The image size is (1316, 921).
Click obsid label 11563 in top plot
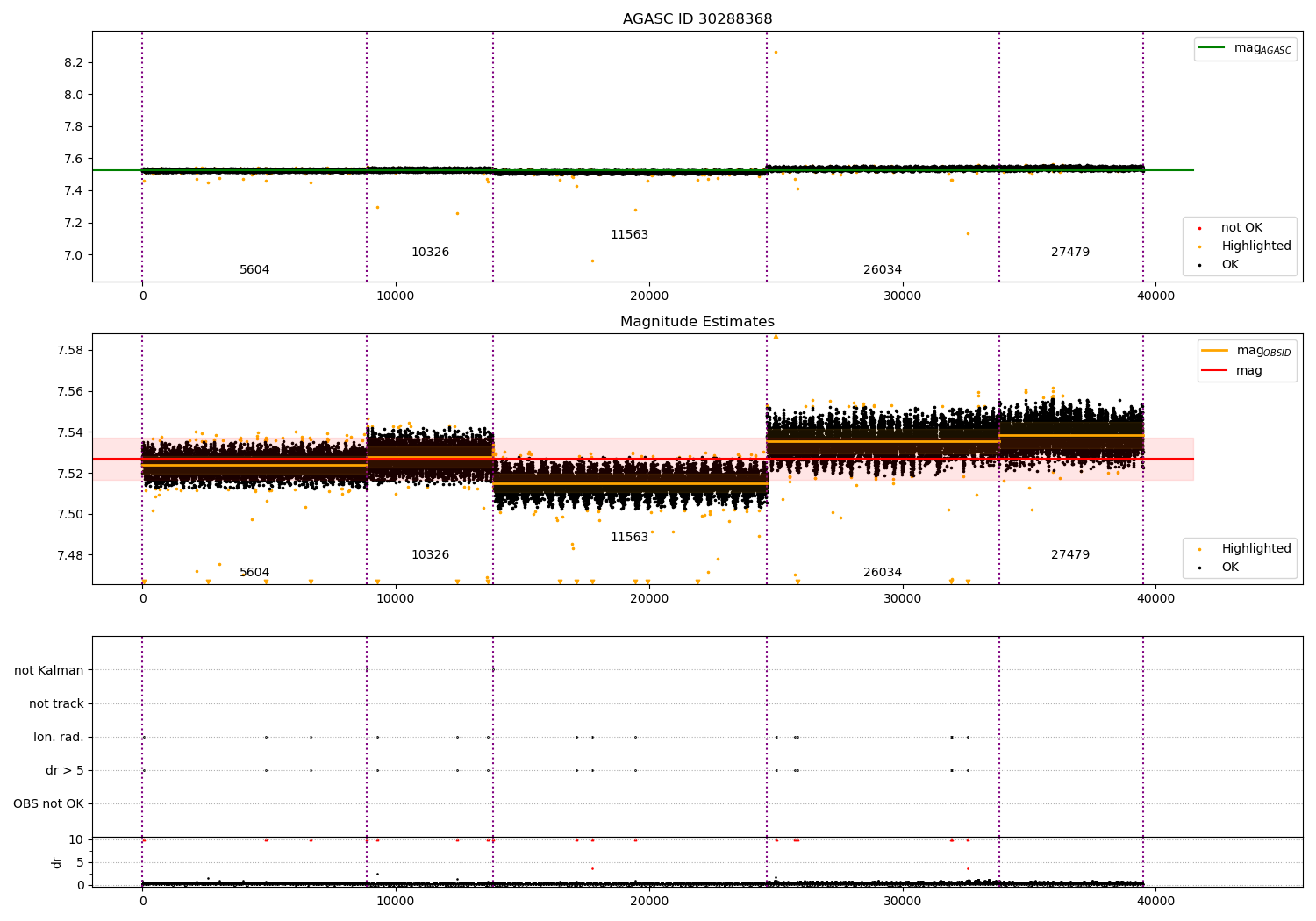(x=629, y=235)
